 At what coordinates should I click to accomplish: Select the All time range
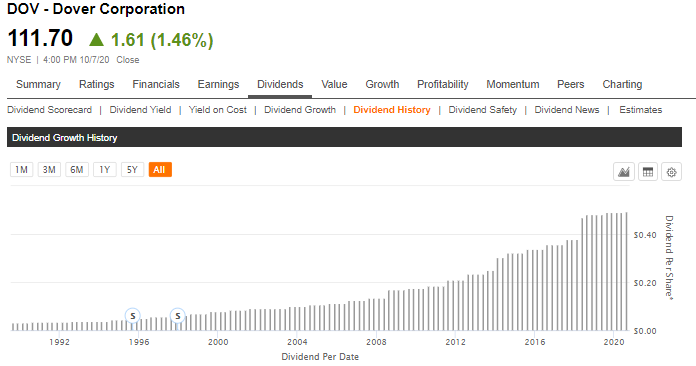pos(160,169)
